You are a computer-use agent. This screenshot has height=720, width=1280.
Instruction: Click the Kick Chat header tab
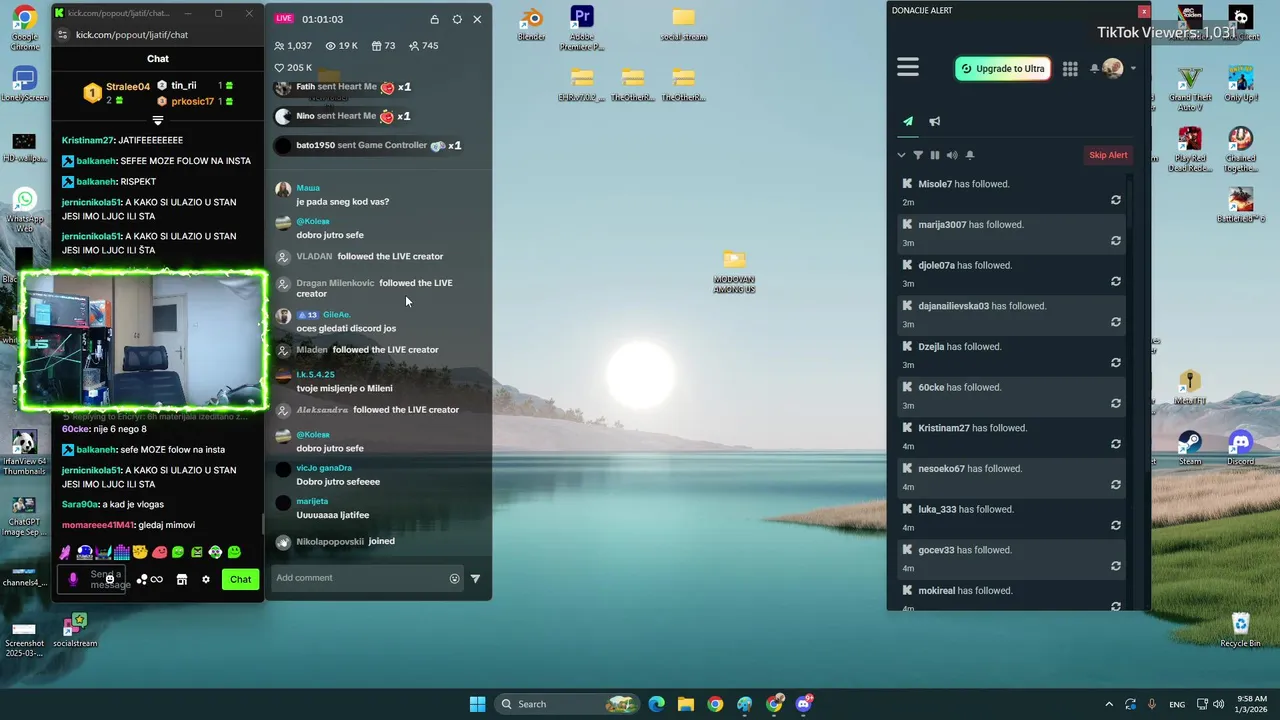[158, 58]
